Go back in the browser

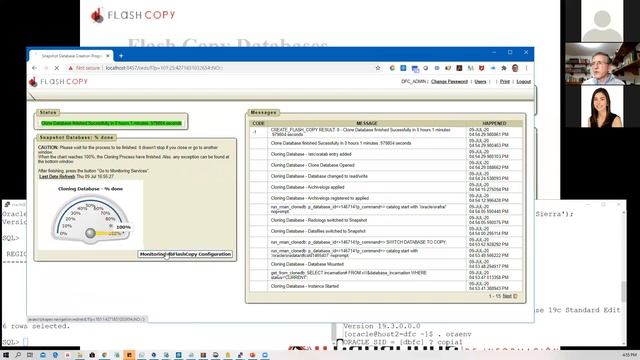click(34, 68)
